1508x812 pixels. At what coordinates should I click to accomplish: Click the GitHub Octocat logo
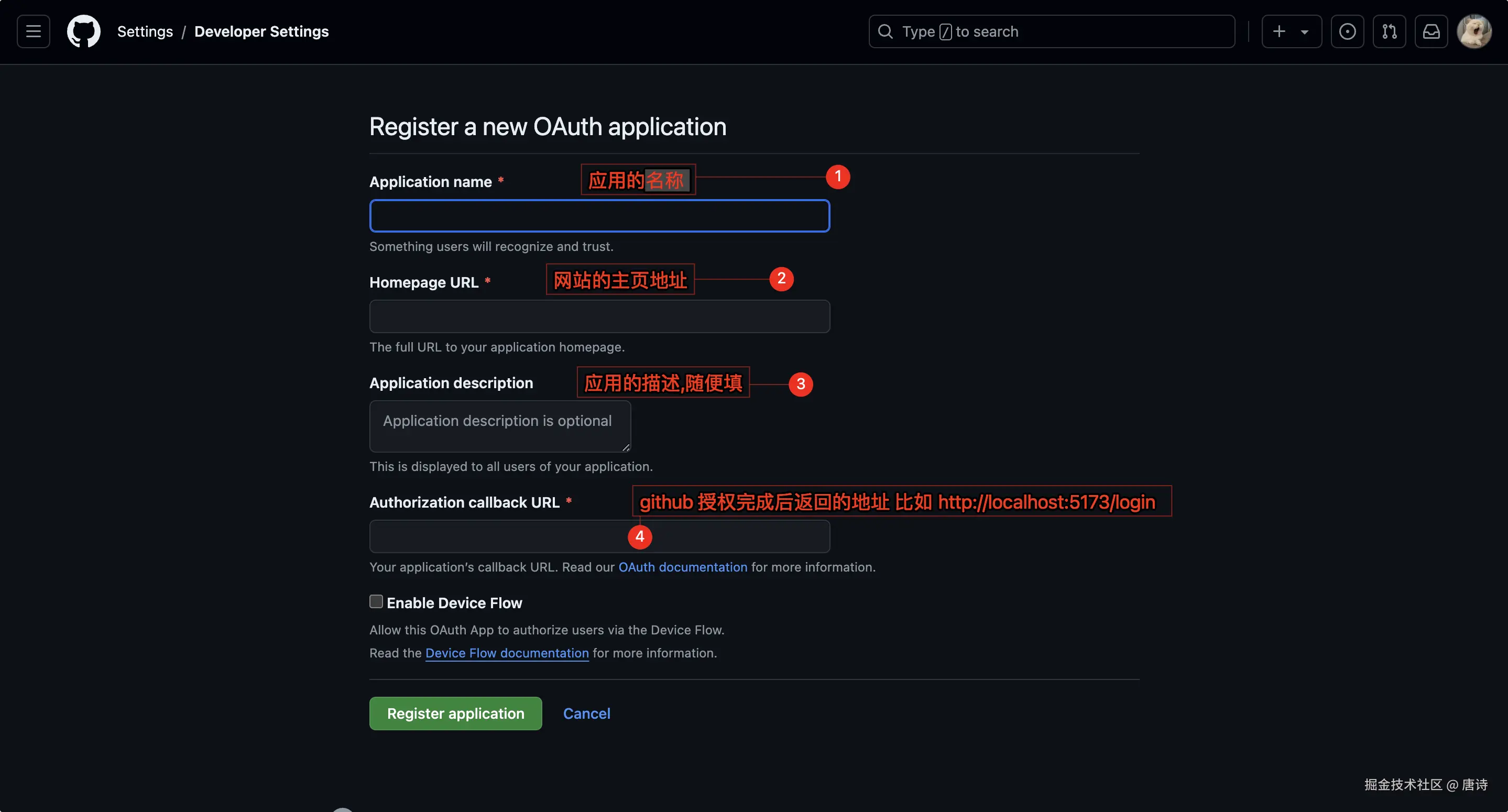[x=84, y=31]
